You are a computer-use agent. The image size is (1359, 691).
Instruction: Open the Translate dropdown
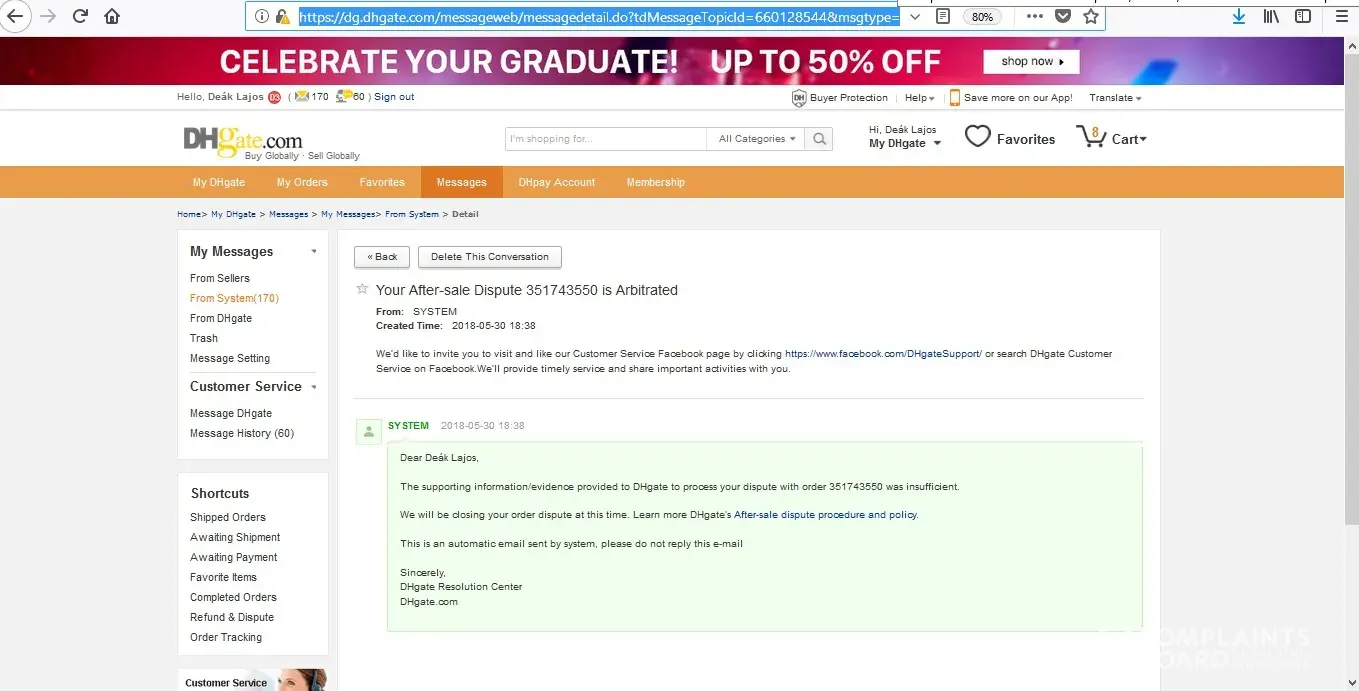pos(1115,98)
